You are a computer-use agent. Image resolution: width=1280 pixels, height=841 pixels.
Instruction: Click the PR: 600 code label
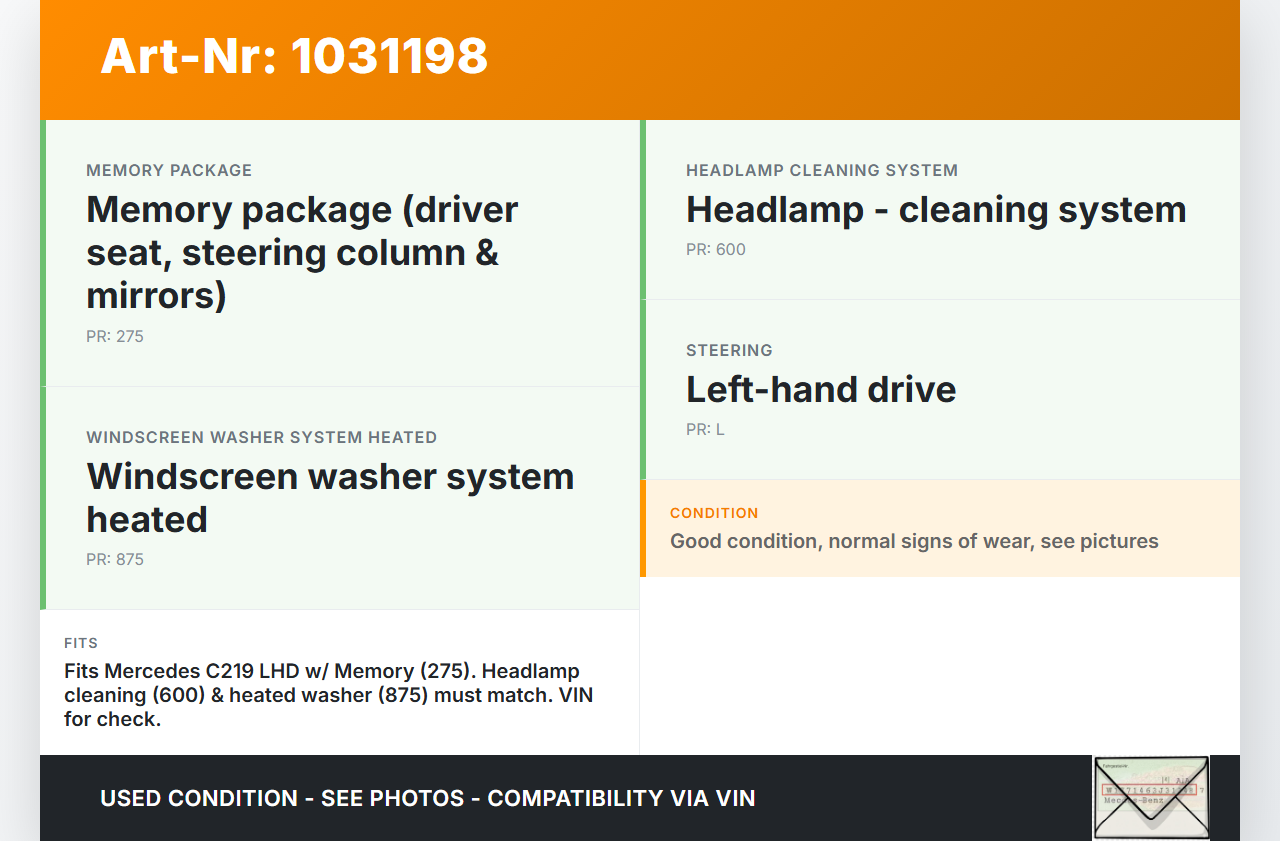click(716, 250)
